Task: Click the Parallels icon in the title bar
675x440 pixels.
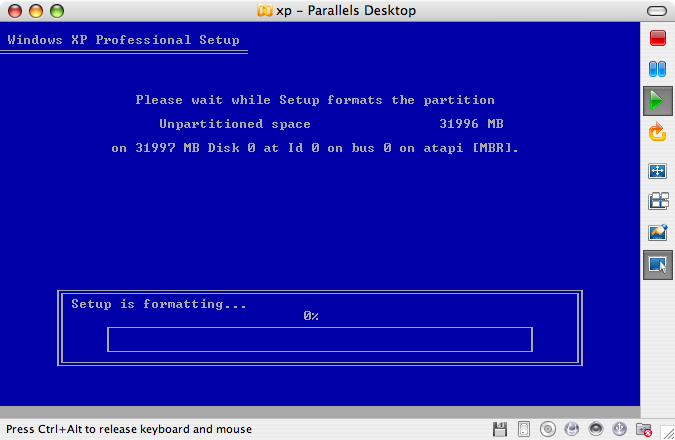Action: coord(265,10)
